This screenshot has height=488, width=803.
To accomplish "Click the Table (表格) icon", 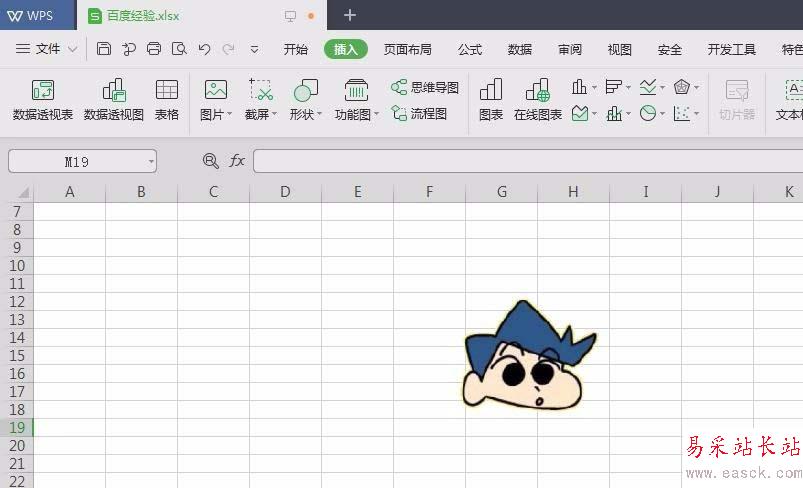I will tap(167, 100).
